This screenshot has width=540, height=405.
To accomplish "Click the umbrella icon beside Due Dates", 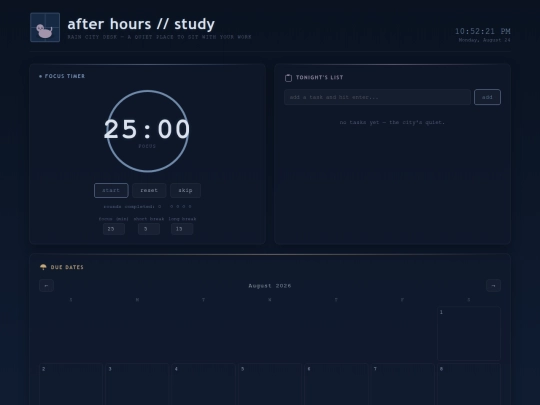I will (x=43, y=267).
